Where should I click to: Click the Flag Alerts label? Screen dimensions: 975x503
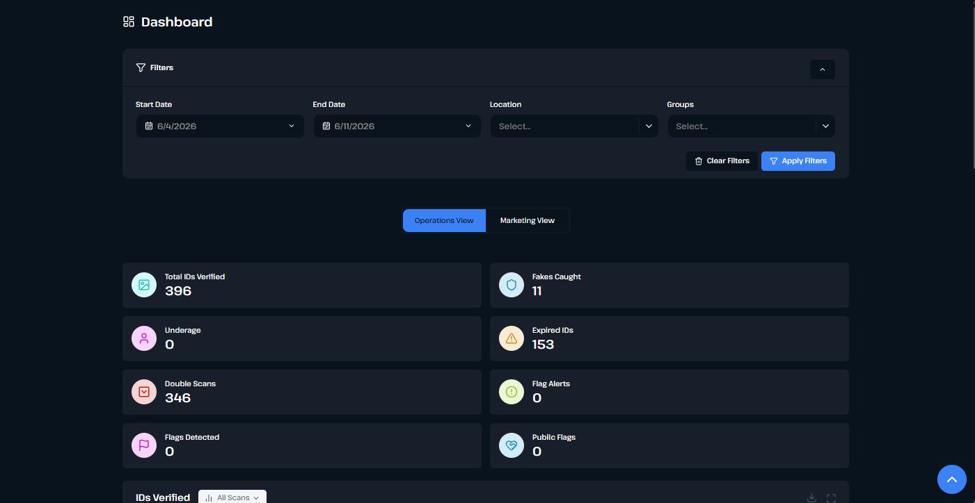pos(551,384)
